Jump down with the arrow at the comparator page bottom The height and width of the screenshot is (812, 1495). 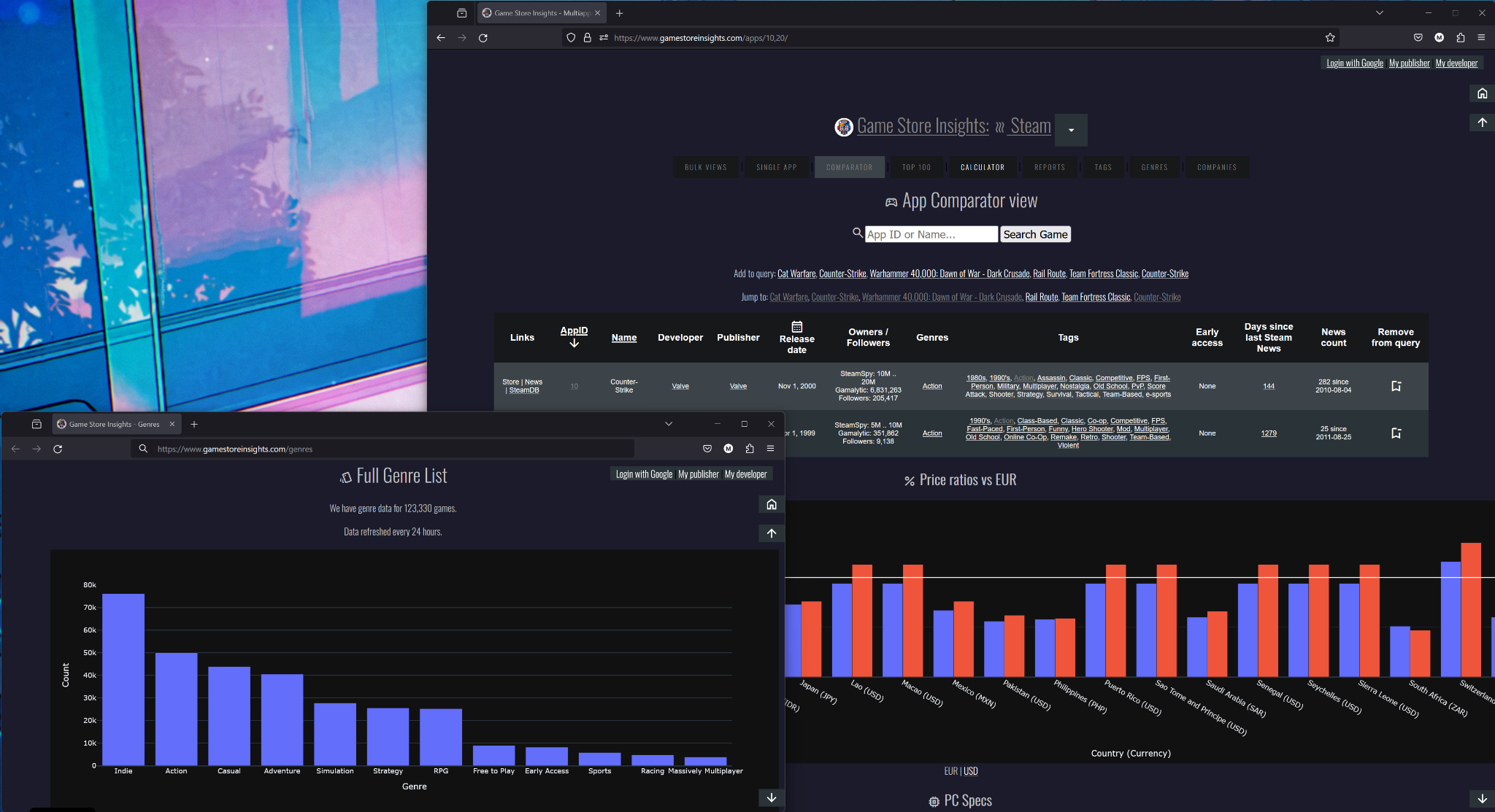click(1482, 799)
